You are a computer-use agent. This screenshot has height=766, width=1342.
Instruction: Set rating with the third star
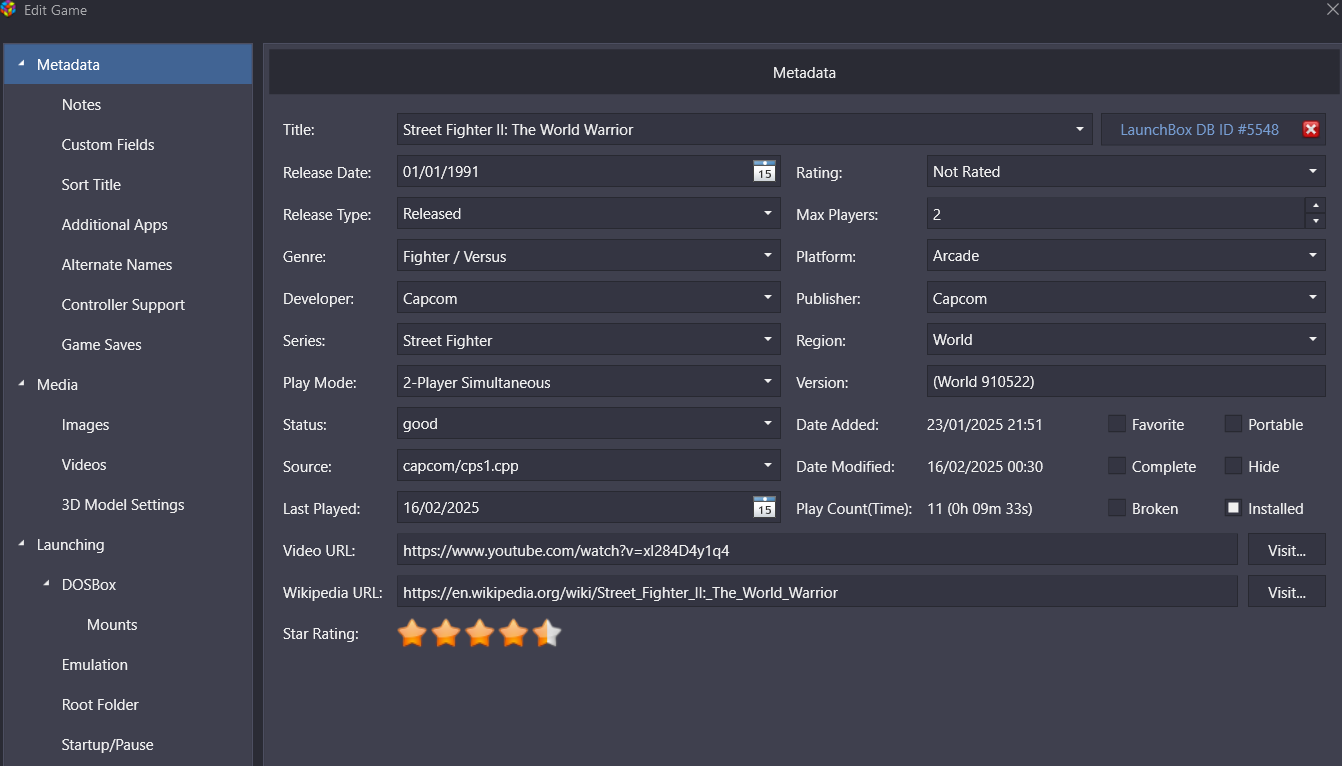pos(480,633)
